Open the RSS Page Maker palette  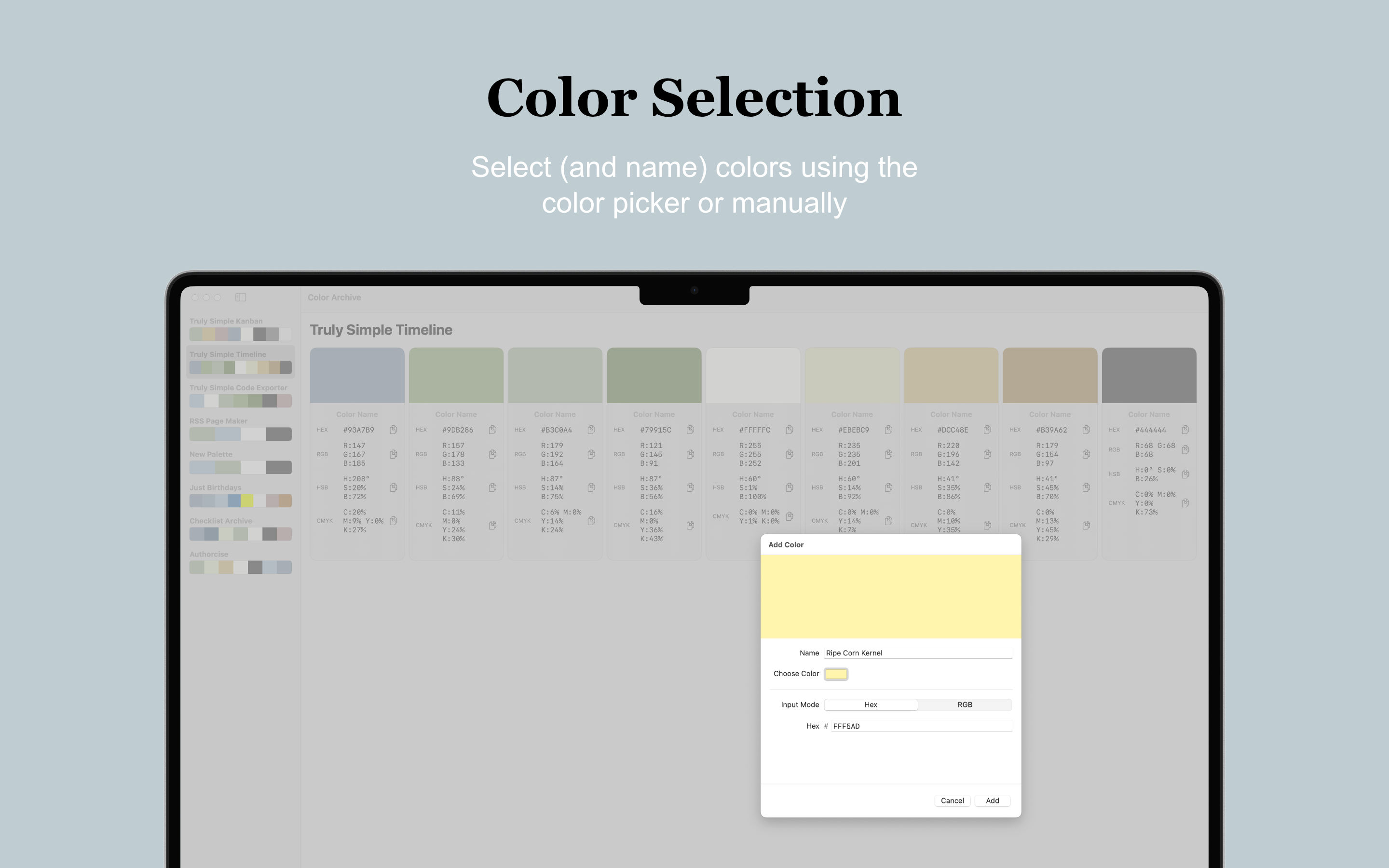tap(241, 428)
